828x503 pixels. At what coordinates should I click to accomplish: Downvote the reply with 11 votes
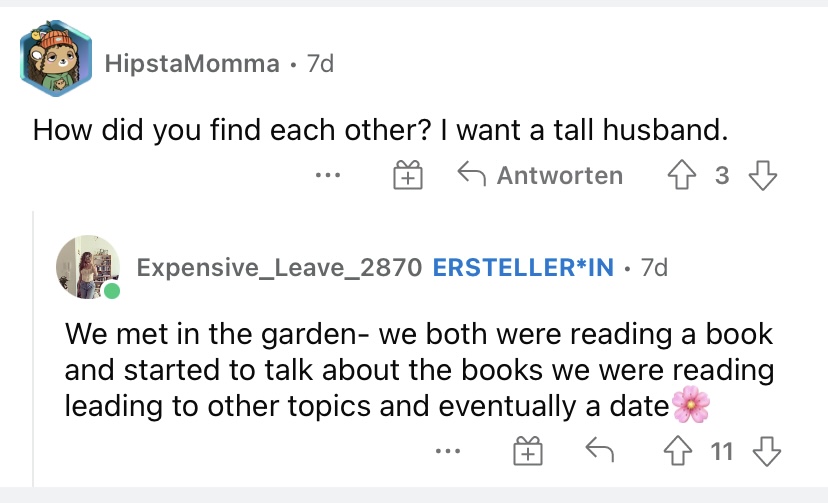pyautogui.click(x=767, y=451)
